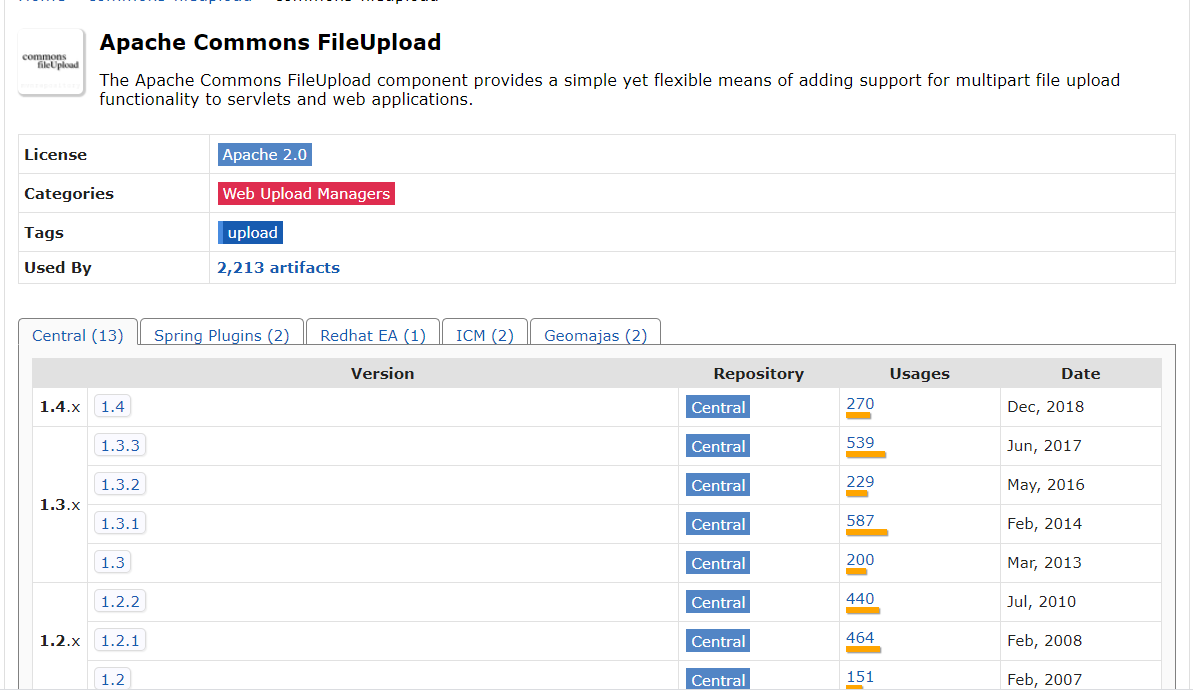
Task: Click the Central badge for version 1.3.2
Action: (717, 485)
